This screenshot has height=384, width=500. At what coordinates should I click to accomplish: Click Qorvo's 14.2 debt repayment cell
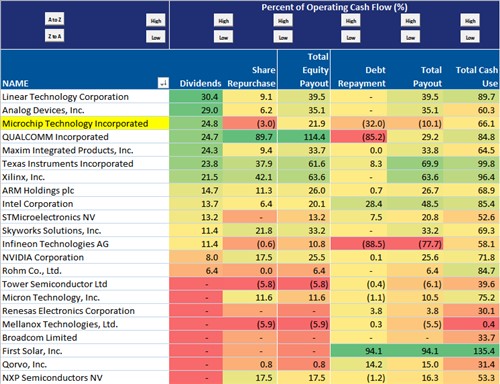coord(359,364)
